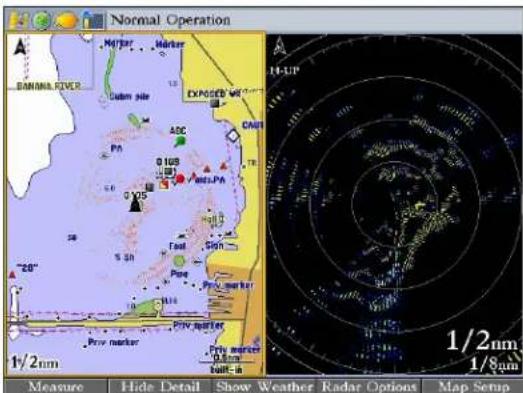Click the radar range 1/2nm readout
Viewport: 523px width, 393px height.
(482, 340)
